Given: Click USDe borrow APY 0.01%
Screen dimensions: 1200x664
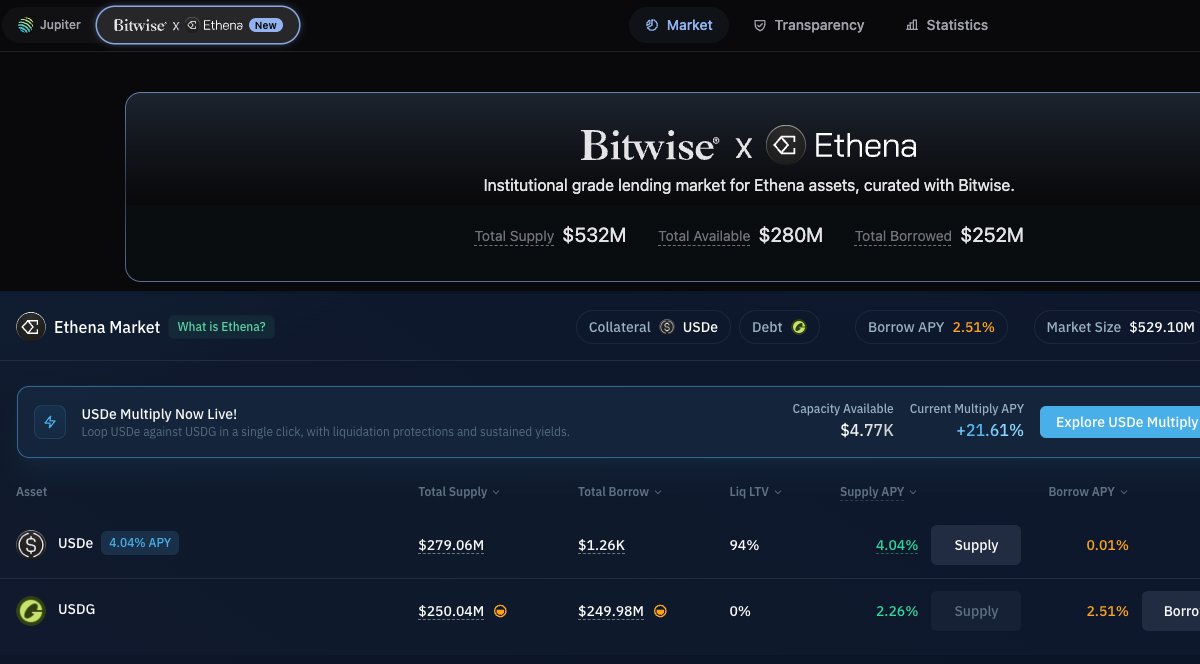Looking at the screenshot, I should tap(1107, 545).
